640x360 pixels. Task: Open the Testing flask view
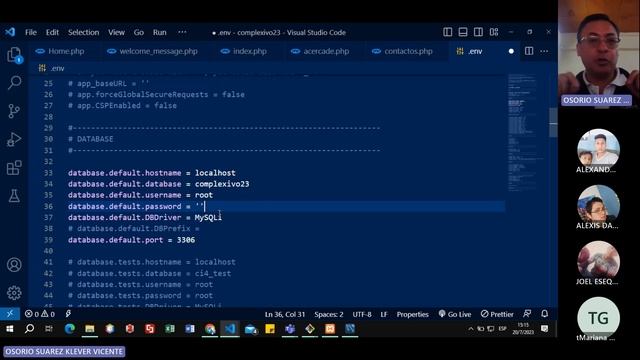(x=14, y=196)
